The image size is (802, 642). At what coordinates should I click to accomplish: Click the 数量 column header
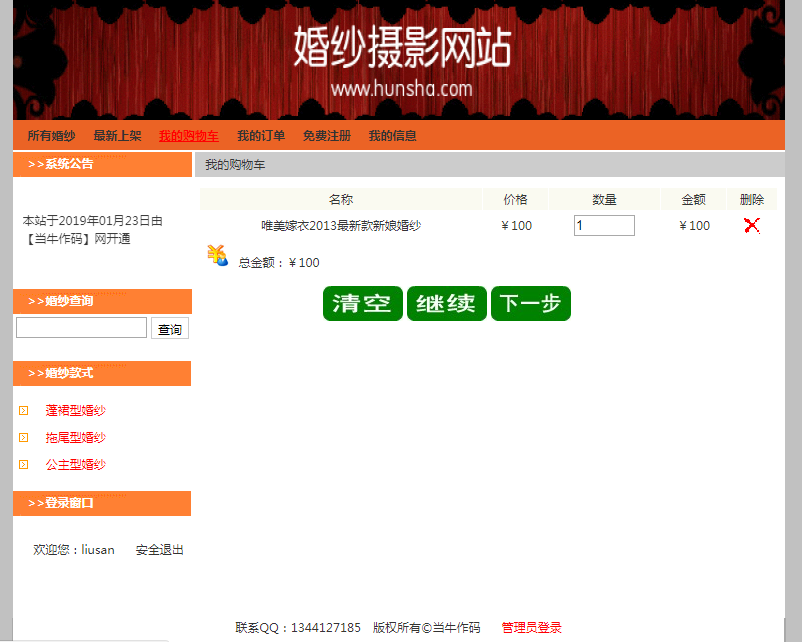[604, 200]
